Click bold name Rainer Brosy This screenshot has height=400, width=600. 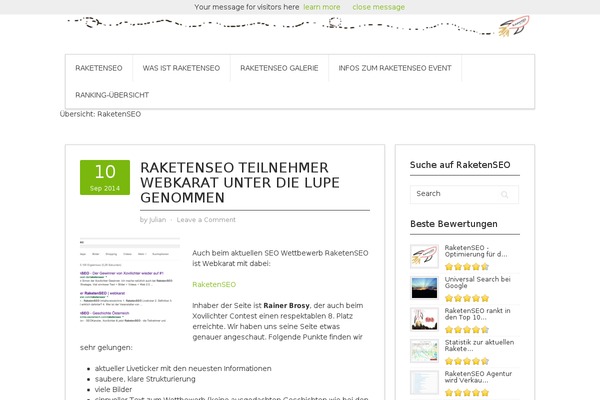[286, 305]
